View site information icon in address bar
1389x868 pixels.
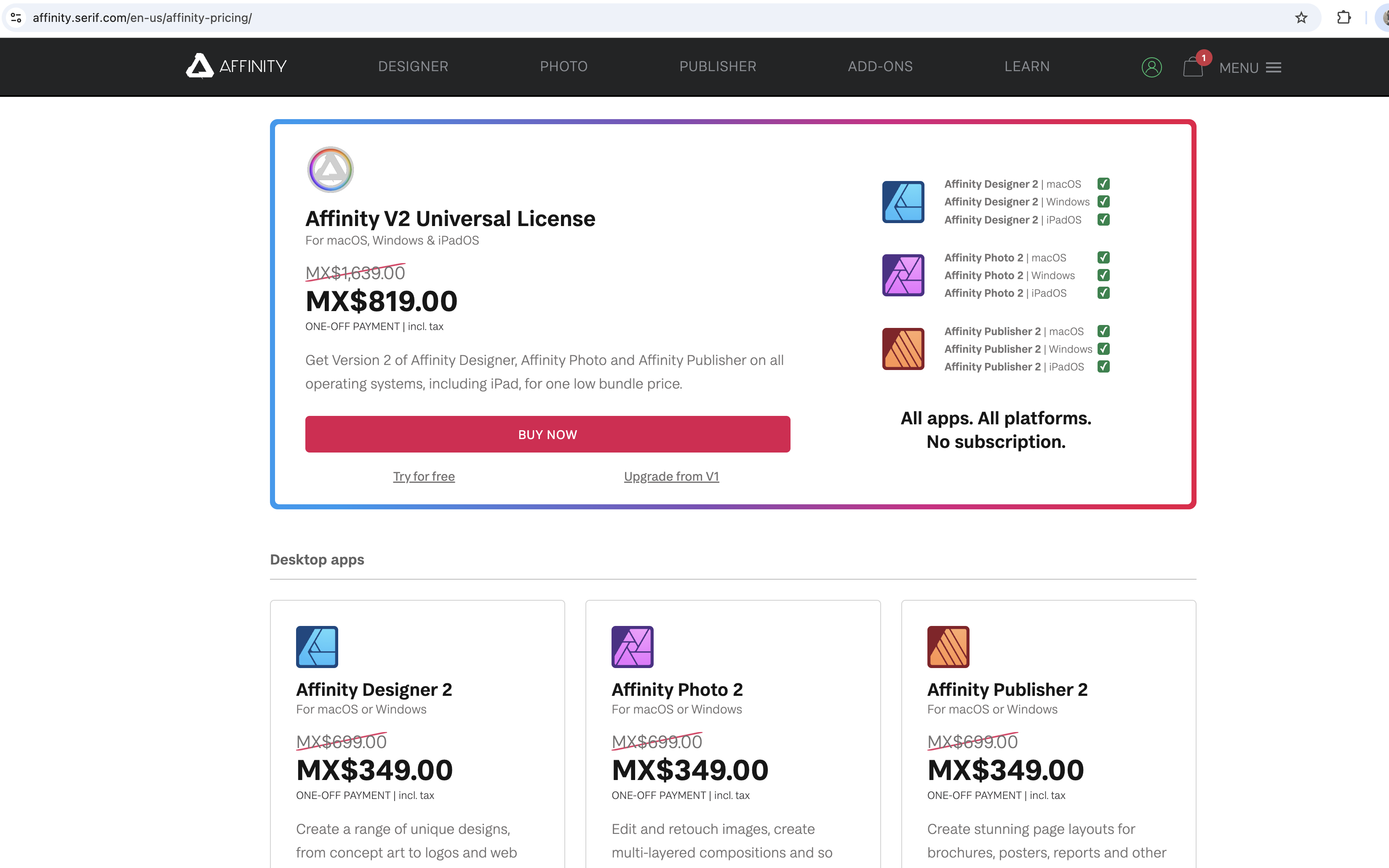[16, 18]
